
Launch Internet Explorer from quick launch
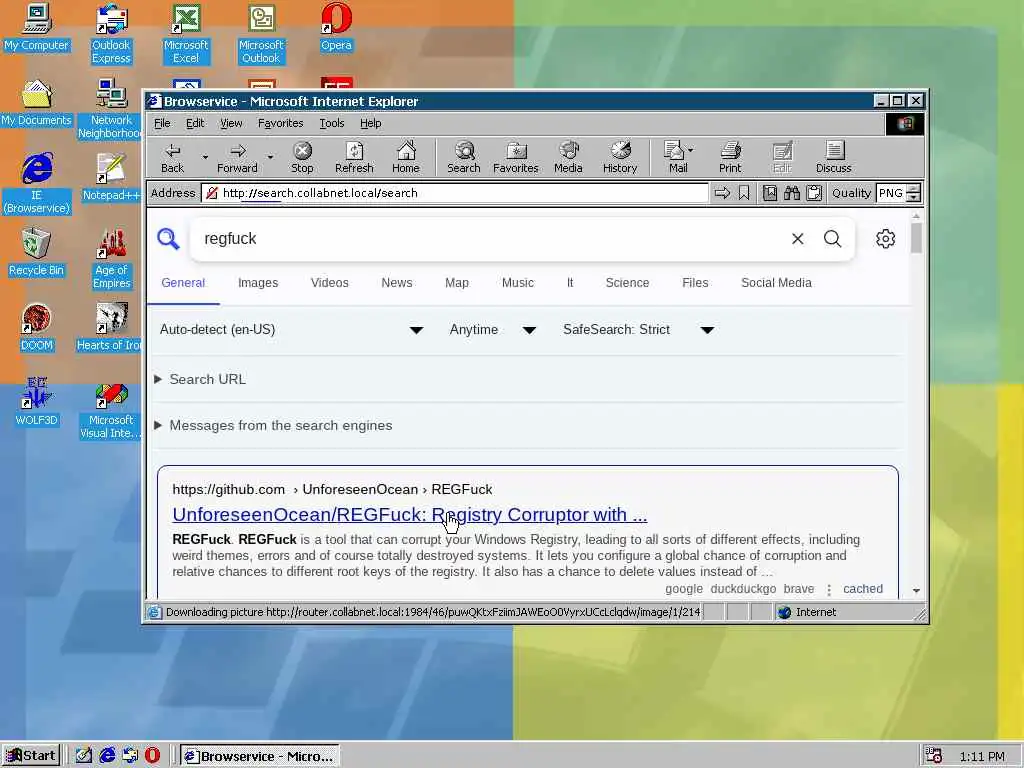click(107, 756)
